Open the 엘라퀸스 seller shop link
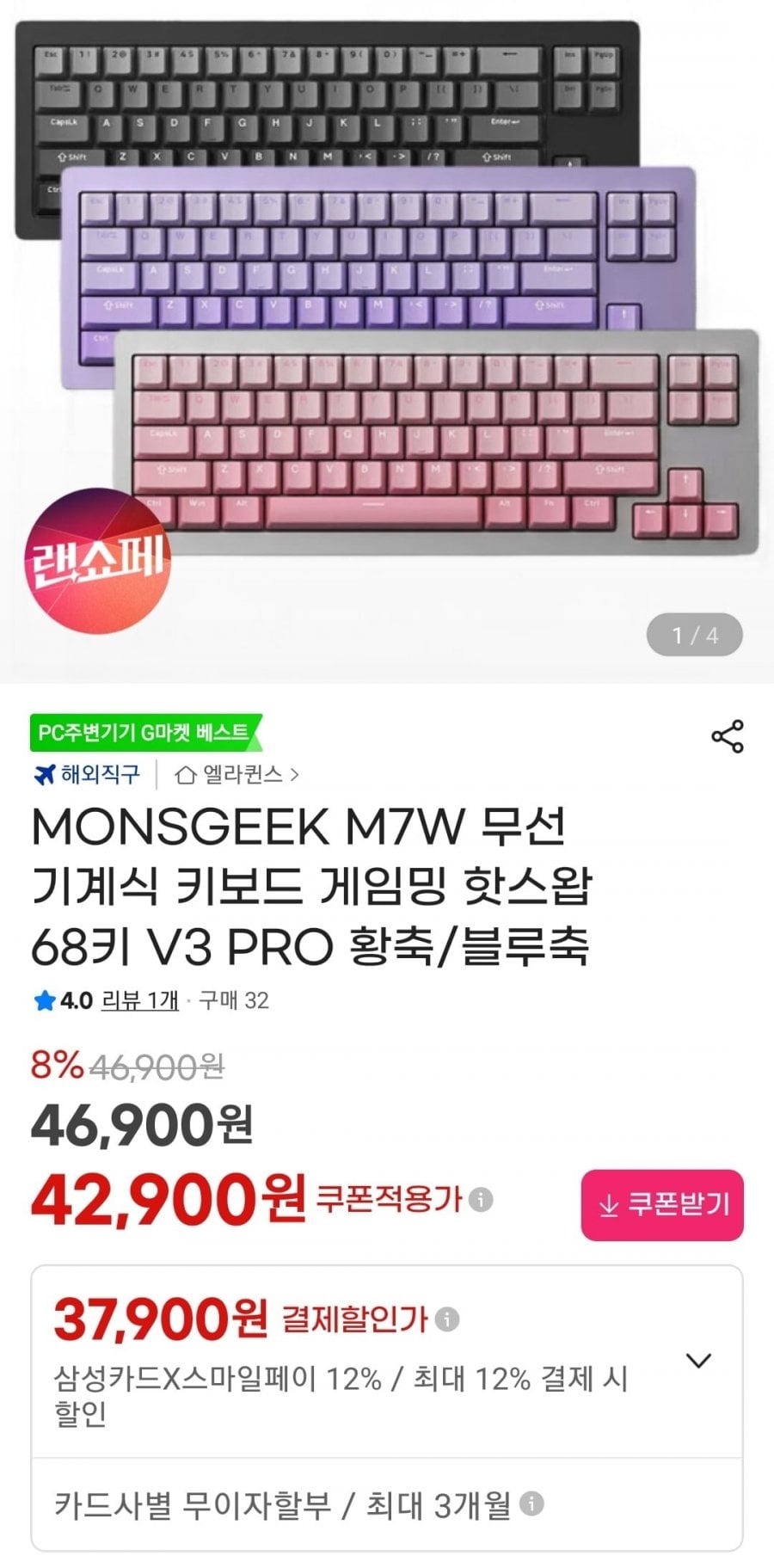Viewport: 774px width, 1568px height. tap(237, 775)
